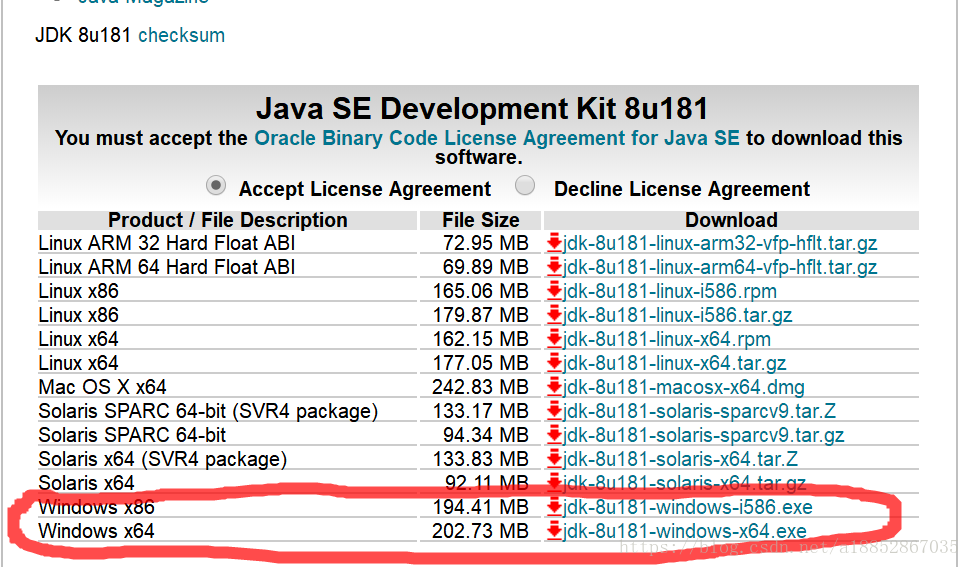This screenshot has width=970, height=567.
Task: Select Decline License Agreement radio button
Action: (525, 185)
